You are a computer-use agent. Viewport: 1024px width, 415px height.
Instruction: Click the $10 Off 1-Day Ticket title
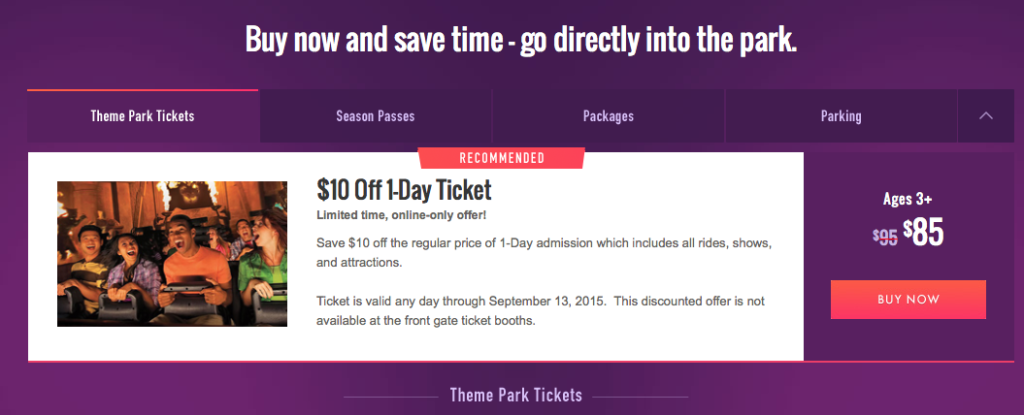tap(404, 191)
